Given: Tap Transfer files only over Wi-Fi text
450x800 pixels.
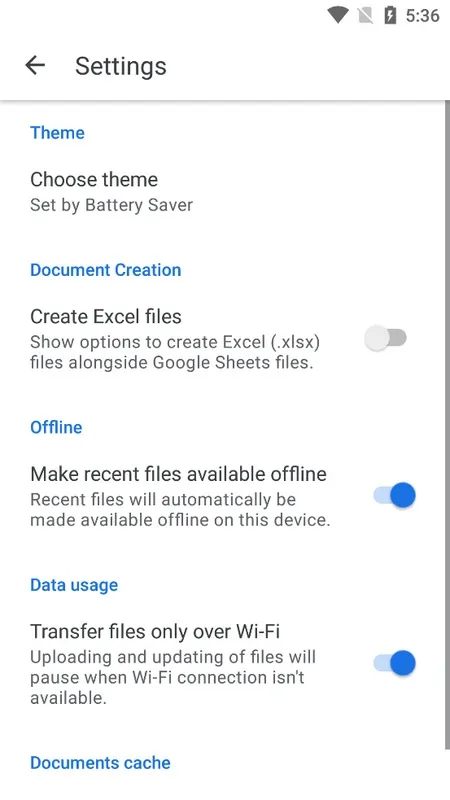Looking at the screenshot, I should [155, 632].
